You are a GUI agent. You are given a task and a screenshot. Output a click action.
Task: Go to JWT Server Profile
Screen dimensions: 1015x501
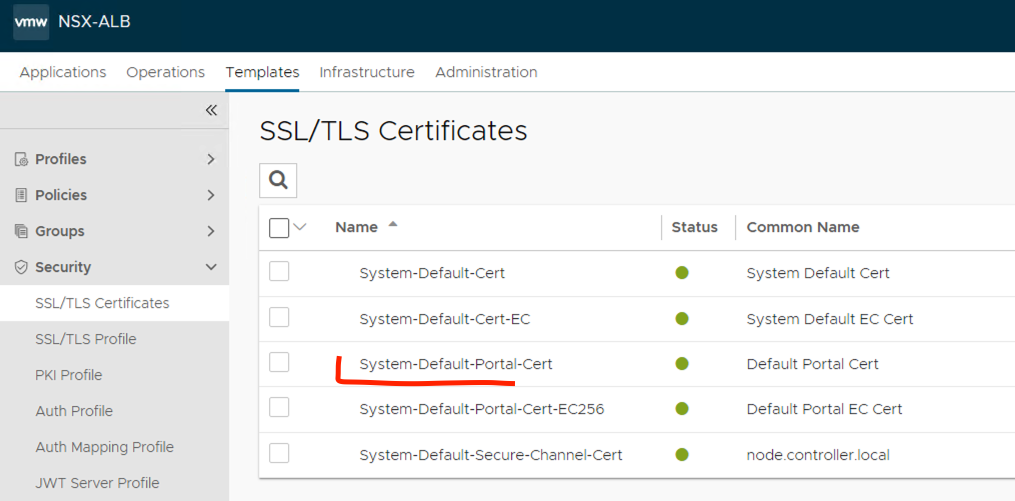point(97,483)
